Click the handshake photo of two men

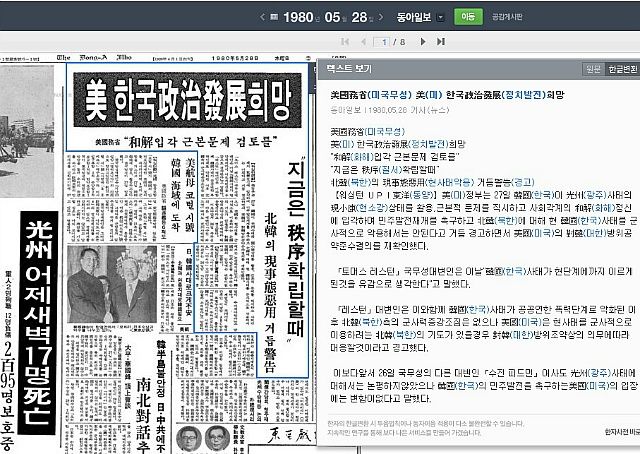112,284
